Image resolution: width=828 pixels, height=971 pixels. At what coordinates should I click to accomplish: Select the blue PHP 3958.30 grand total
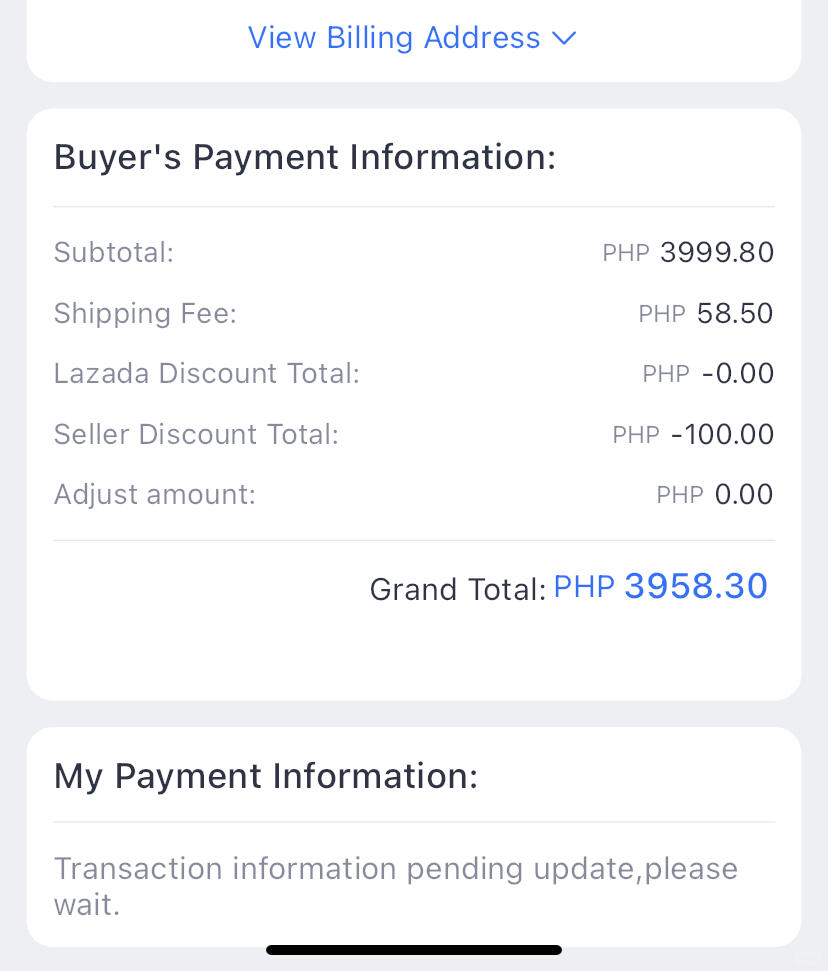point(661,586)
